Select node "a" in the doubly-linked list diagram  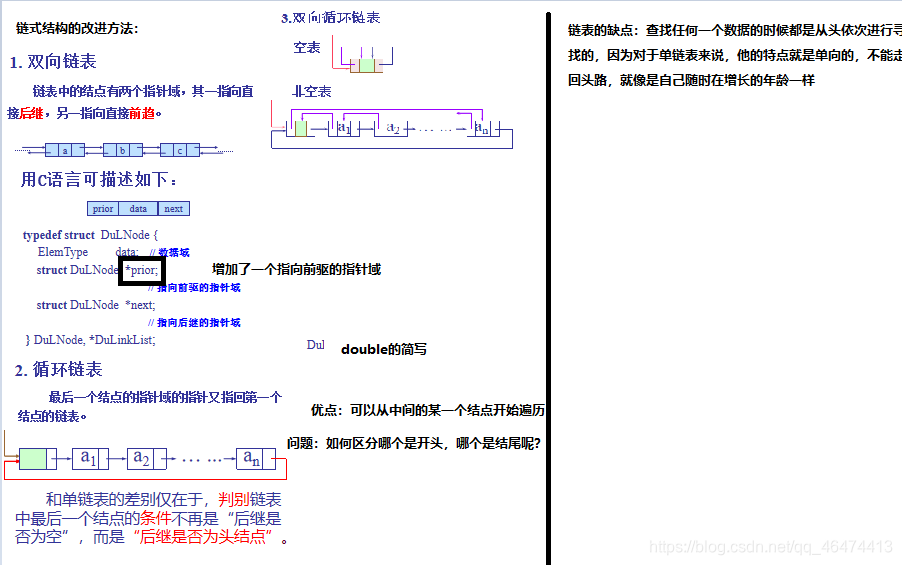click(65, 151)
